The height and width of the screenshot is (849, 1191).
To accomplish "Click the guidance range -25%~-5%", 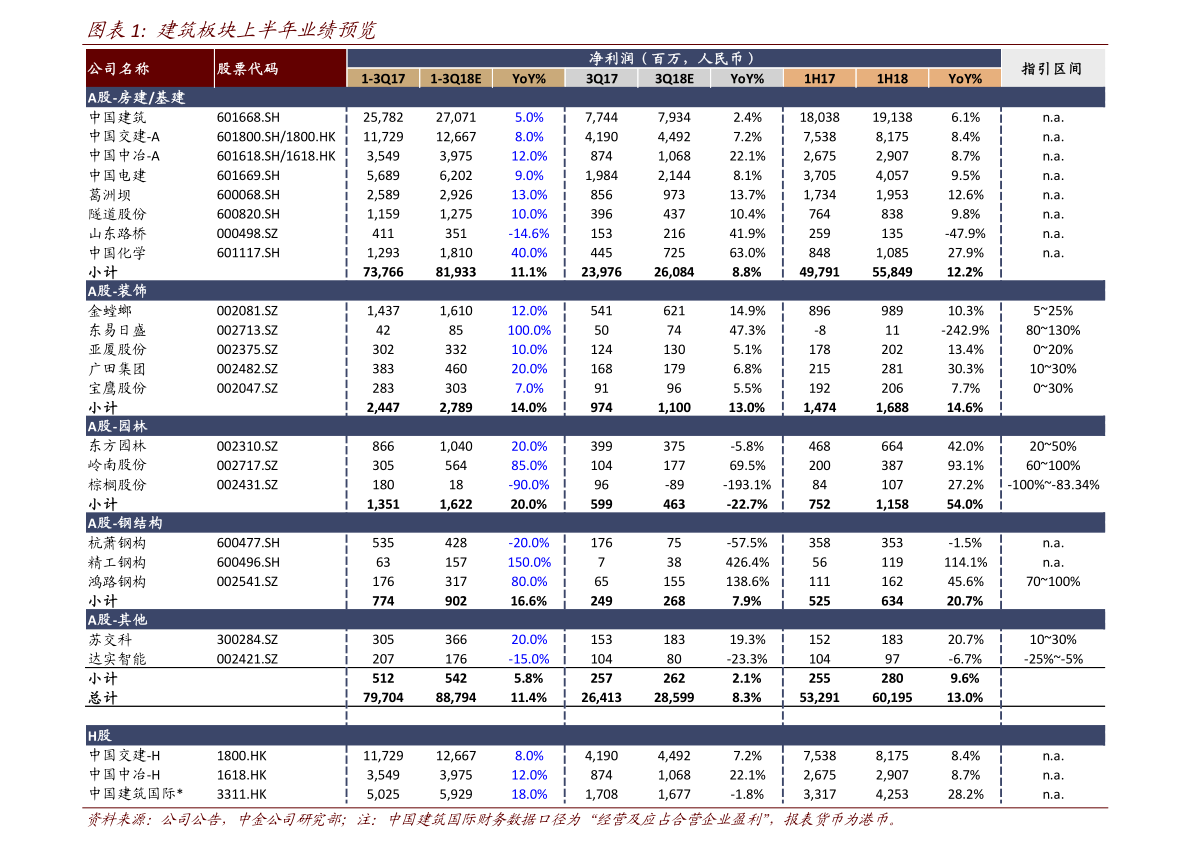I will 1054,659.
